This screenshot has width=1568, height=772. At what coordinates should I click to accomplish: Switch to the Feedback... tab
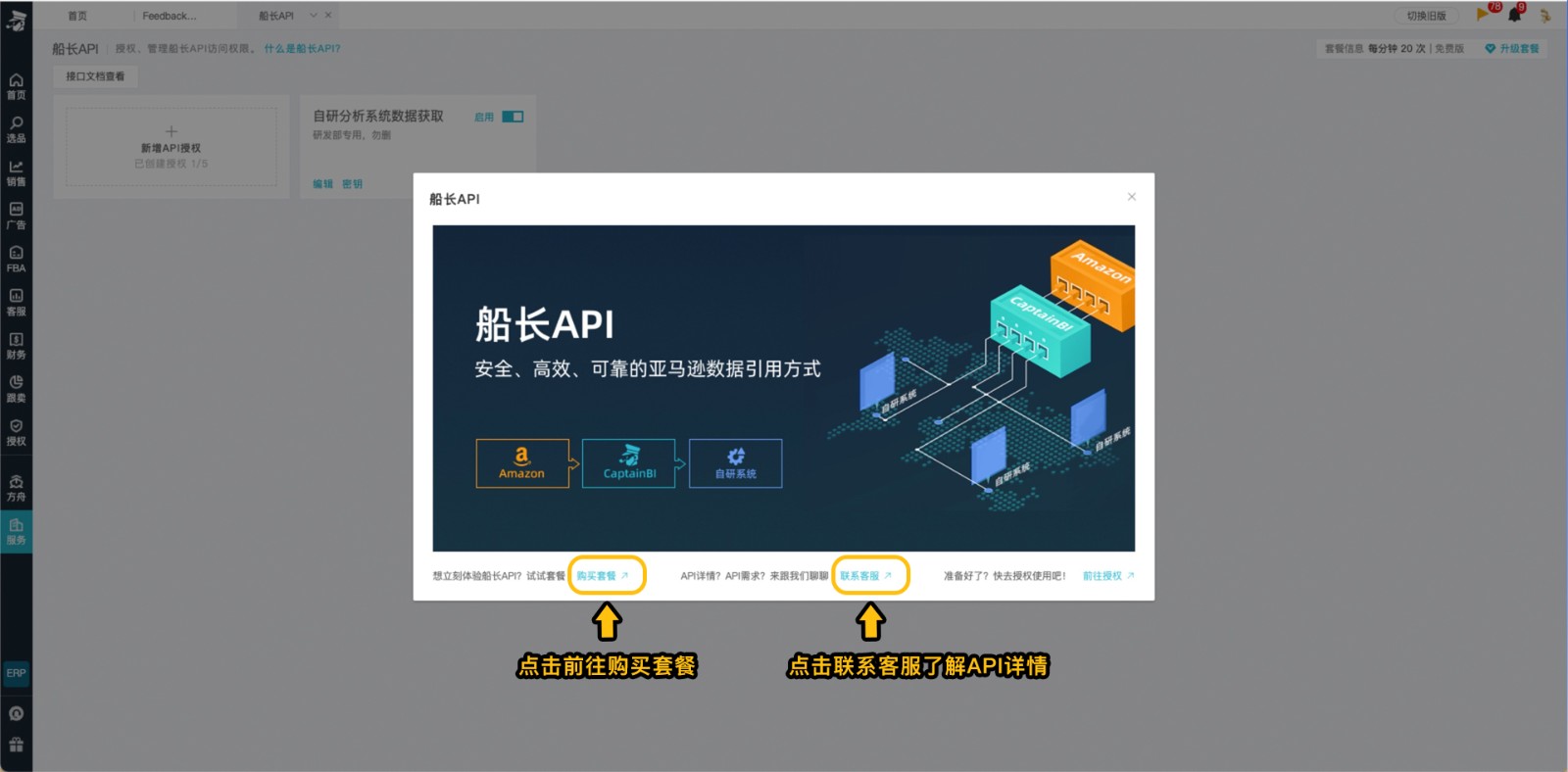pos(170,16)
